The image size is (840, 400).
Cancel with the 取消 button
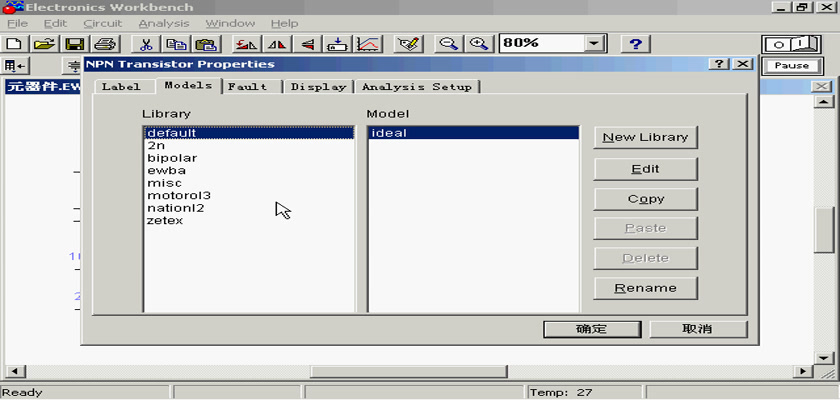698,329
